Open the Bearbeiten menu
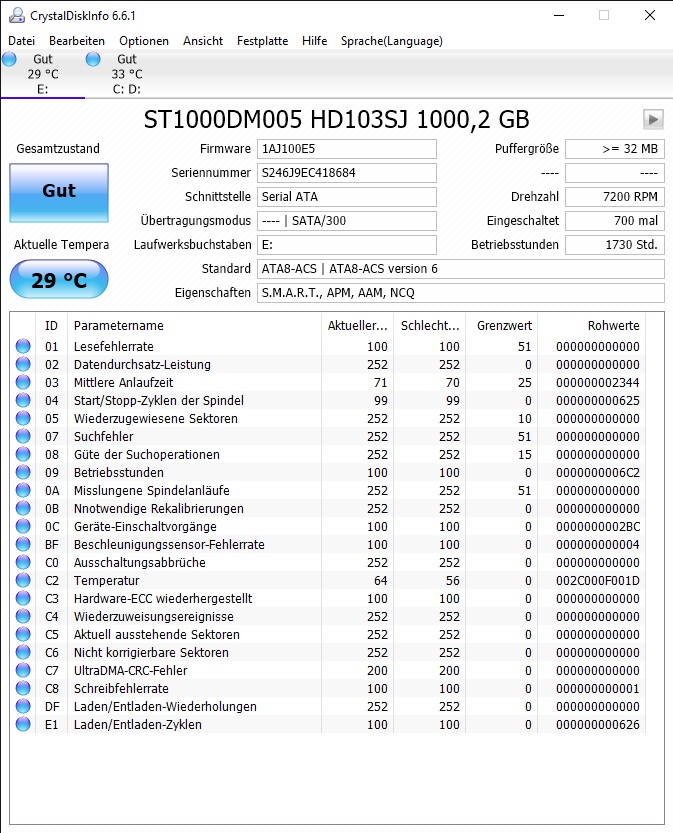The width and height of the screenshot is (673, 833). (77, 41)
